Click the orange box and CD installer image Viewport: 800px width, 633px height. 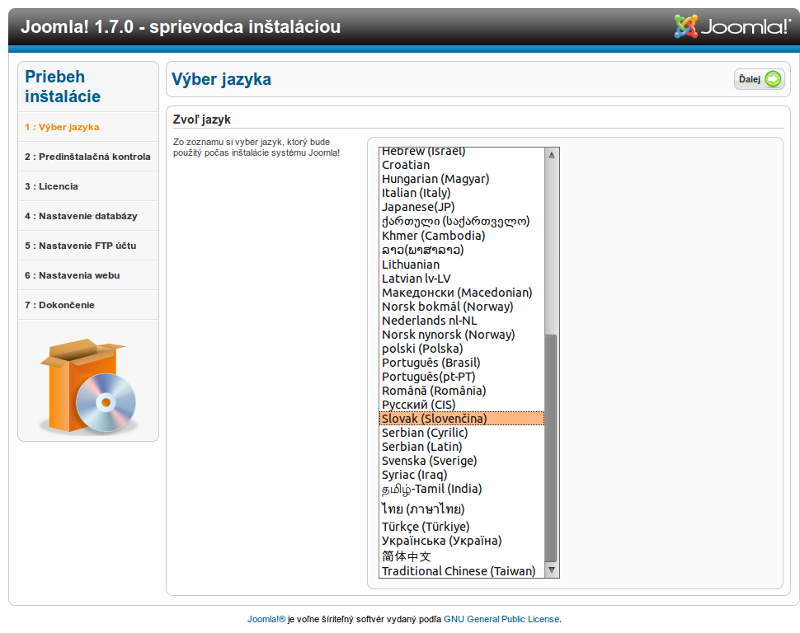pos(88,386)
